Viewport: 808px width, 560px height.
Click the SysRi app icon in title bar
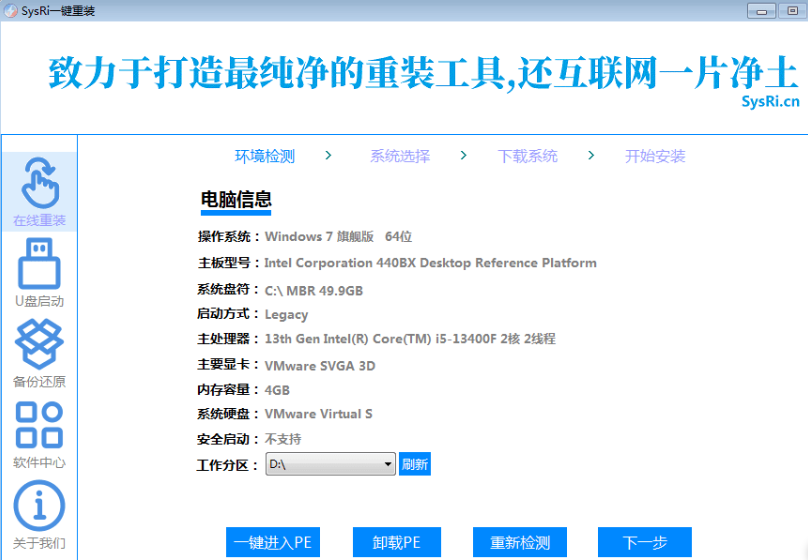(10, 11)
